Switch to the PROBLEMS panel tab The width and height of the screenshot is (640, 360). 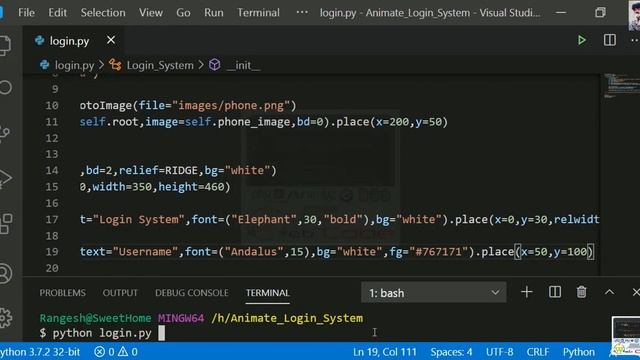point(62,293)
